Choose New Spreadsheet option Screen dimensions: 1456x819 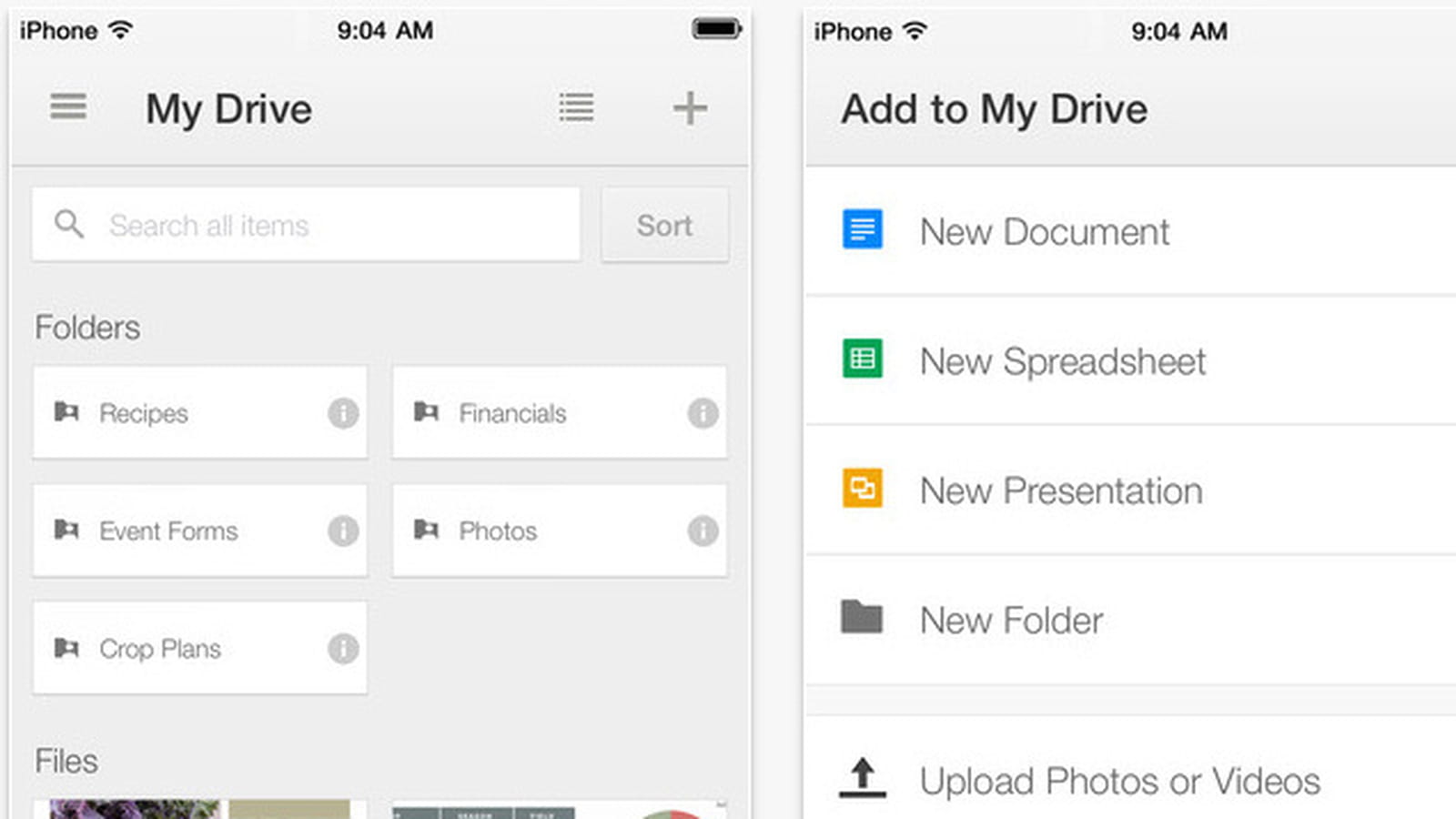(x=1130, y=361)
